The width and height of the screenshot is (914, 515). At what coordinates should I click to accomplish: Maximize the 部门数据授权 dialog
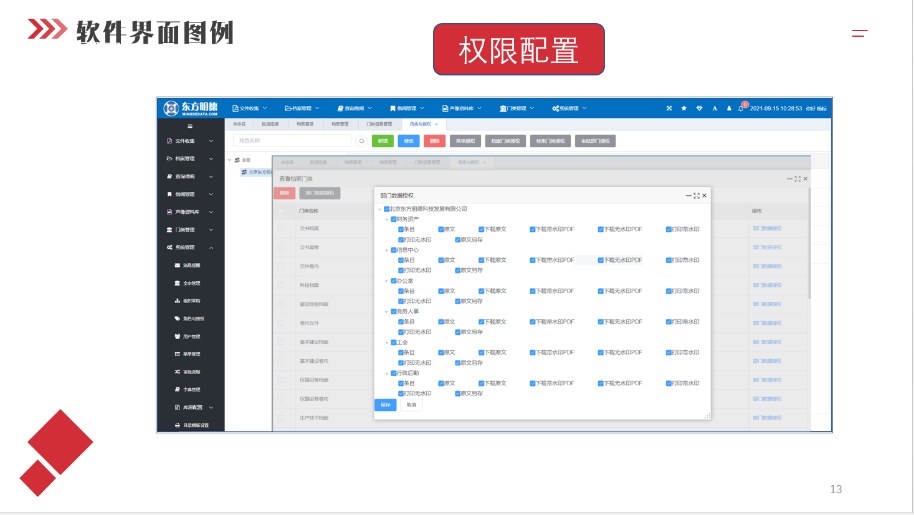pyautogui.click(x=696, y=195)
